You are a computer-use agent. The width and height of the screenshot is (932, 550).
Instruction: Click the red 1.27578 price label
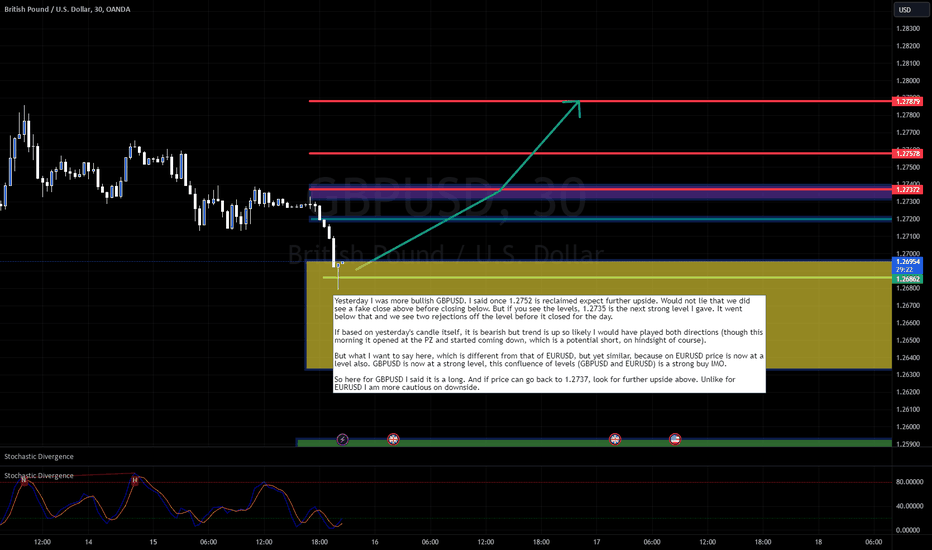pyautogui.click(x=908, y=153)
